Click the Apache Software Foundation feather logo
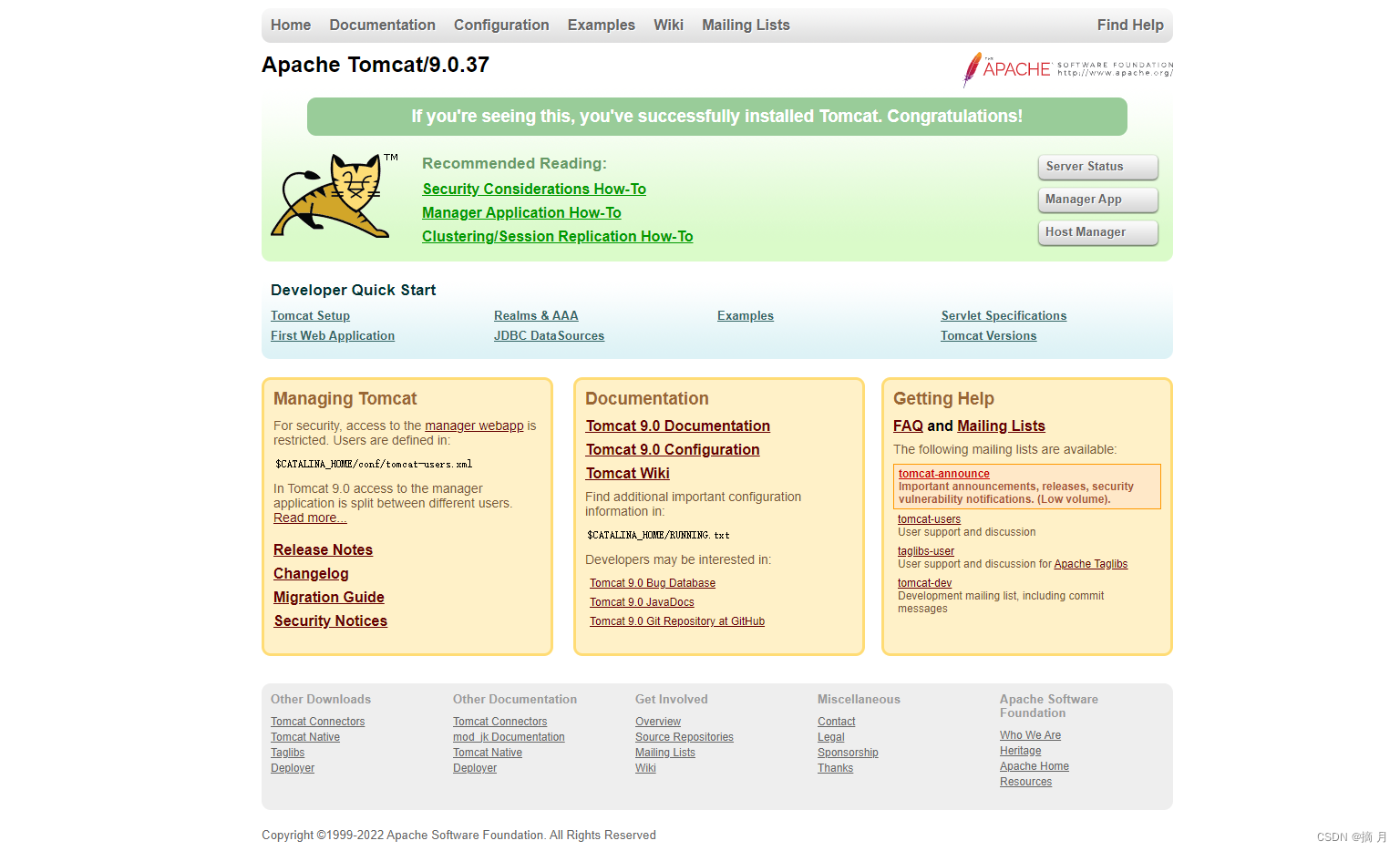The image size is (1400, 851). click(x=1068, y=69)
